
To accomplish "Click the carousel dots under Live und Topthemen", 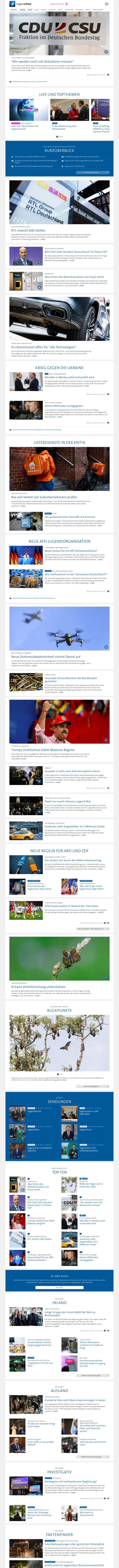I will click(59, 137).
